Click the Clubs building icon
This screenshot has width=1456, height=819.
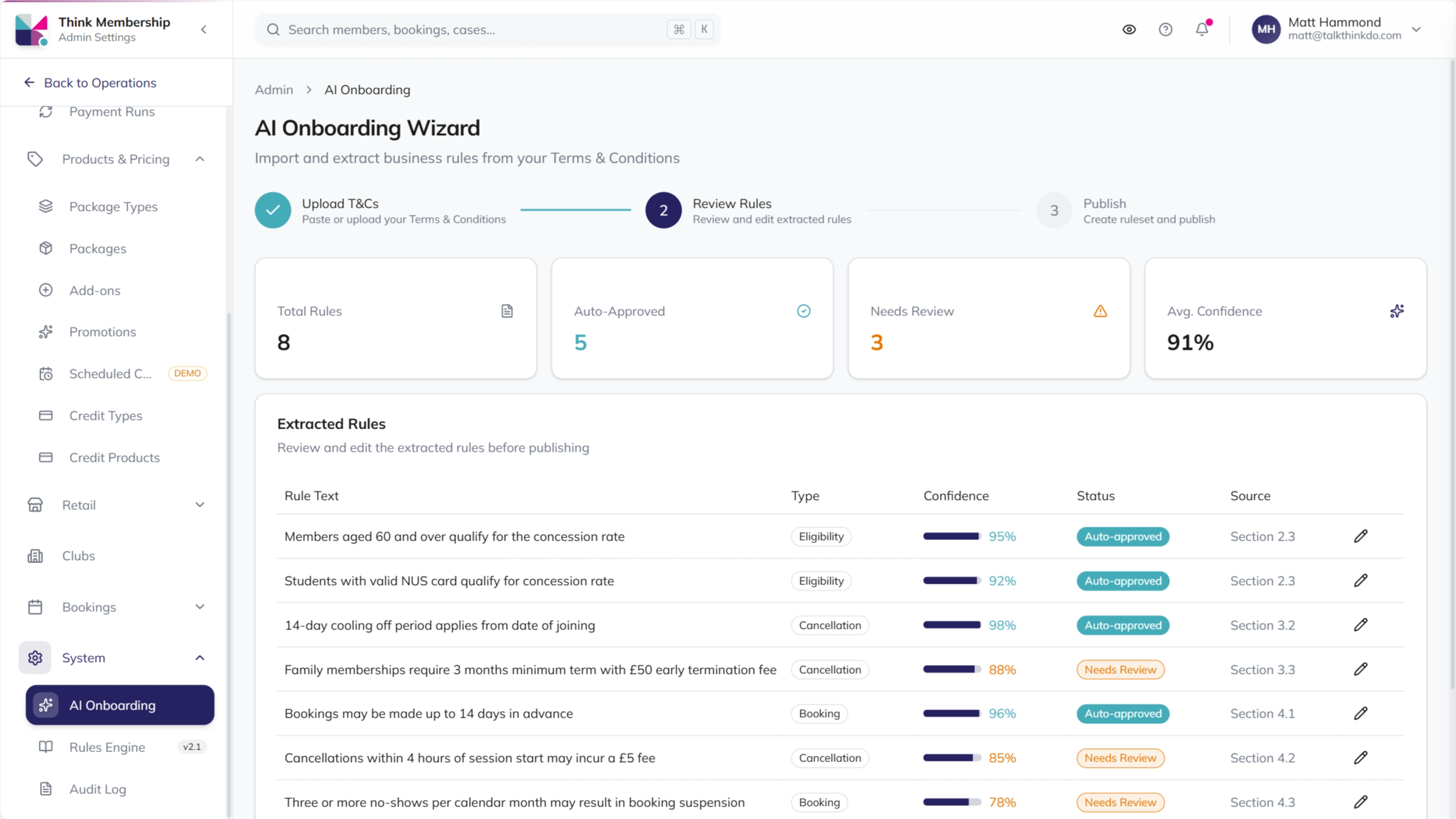click(35, 556)
